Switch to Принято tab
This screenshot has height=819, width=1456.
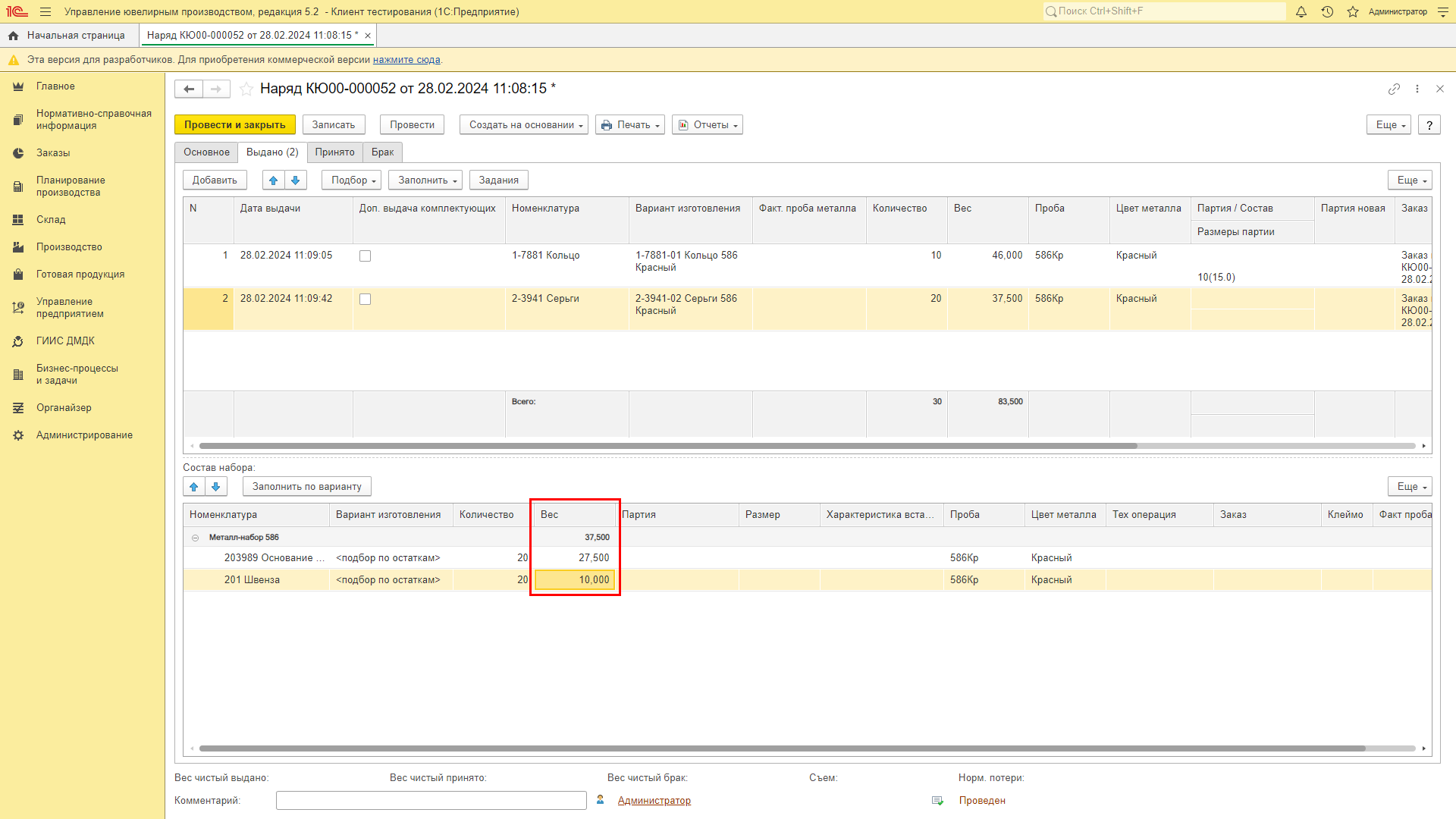(x=334, y=152)
